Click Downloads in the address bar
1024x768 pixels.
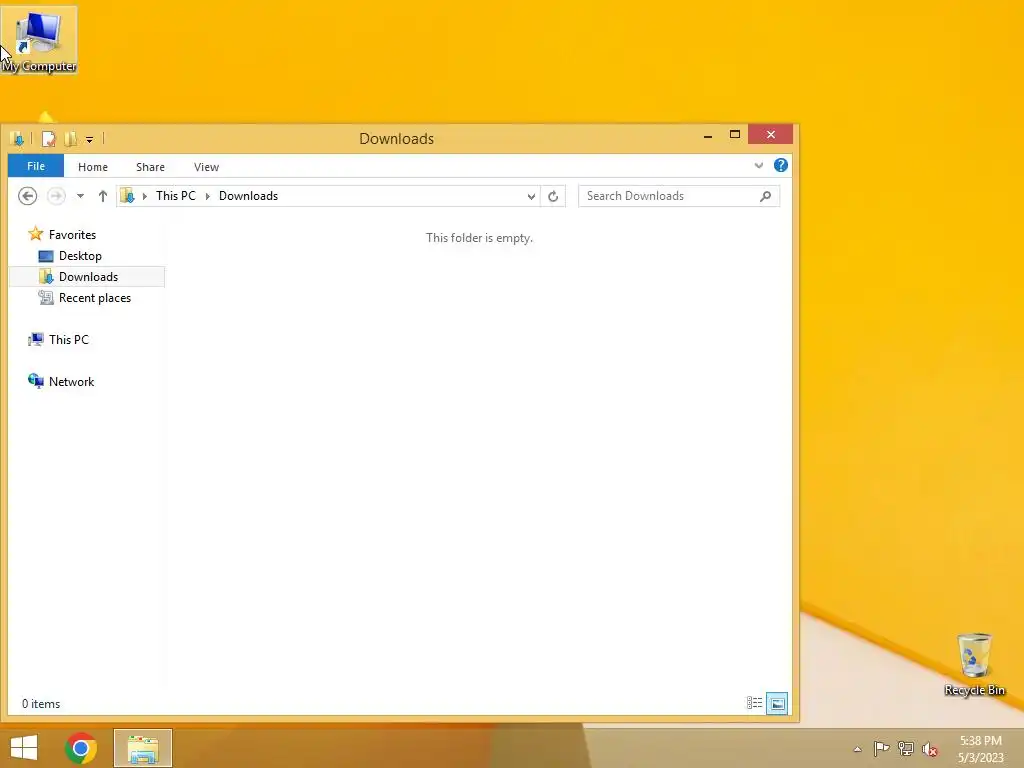click(x=248, y=196)
